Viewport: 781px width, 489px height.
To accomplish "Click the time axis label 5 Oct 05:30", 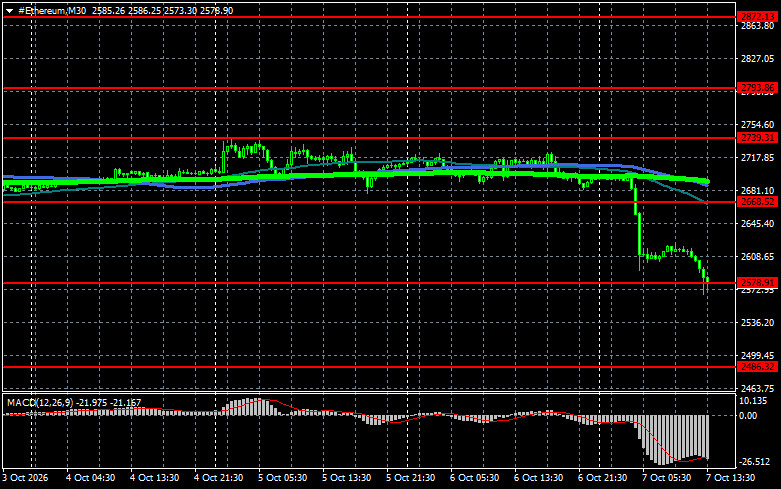I will point(282,478).
